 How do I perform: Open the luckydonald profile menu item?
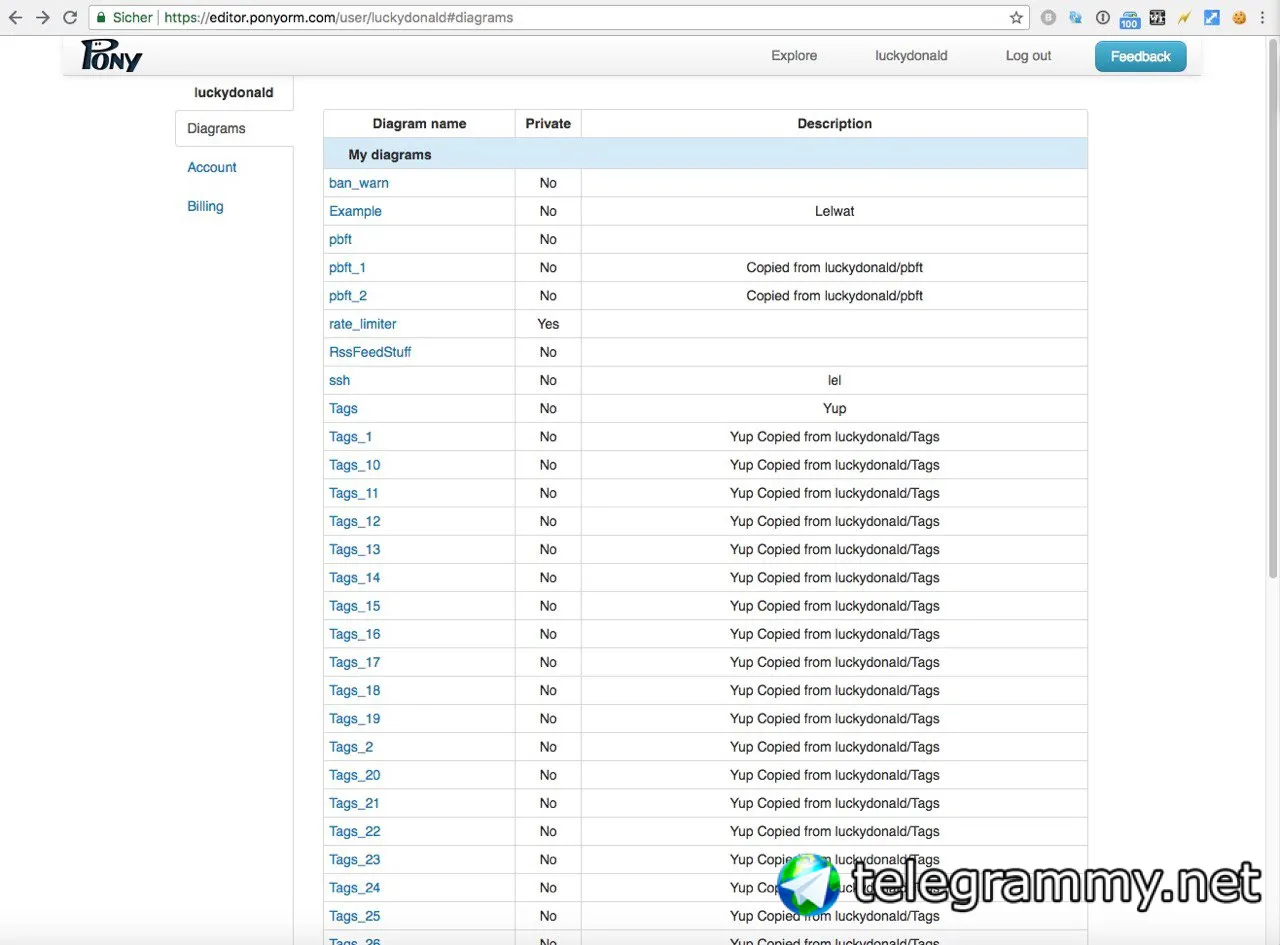(911, 56)
